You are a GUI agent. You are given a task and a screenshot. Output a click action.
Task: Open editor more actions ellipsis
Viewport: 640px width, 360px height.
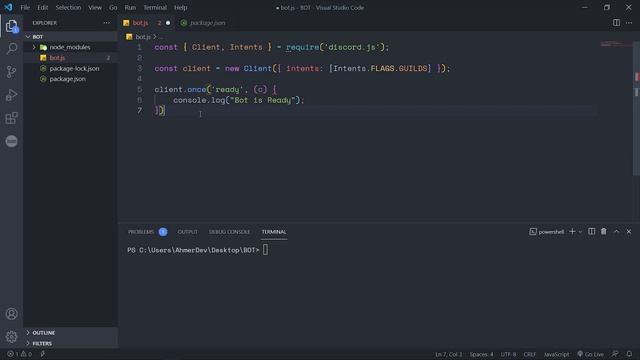click(x=629, y=23)
